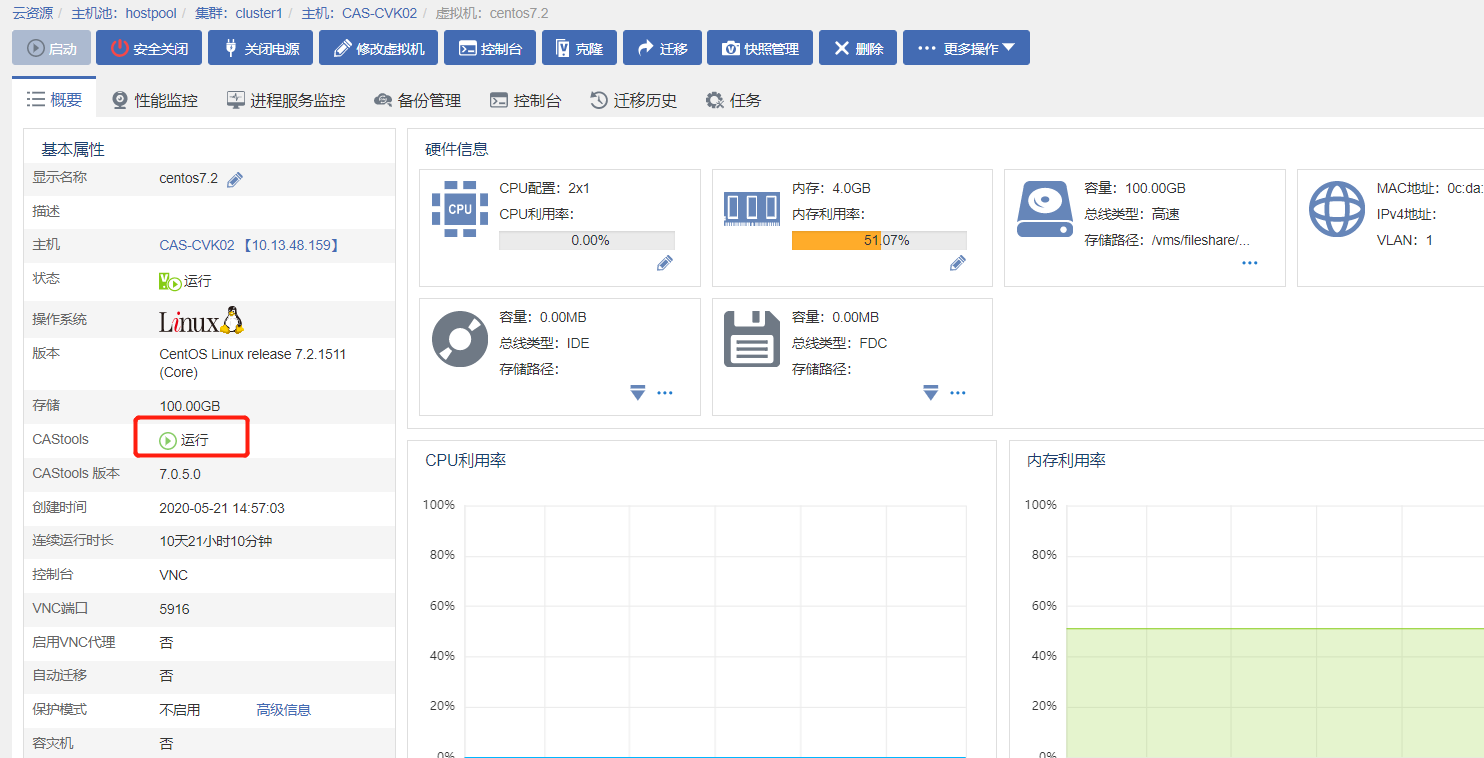The height and width of the screenshot is (758, 1484).
Task: Click the CAStools green play icon
Action: coord(168,440)
